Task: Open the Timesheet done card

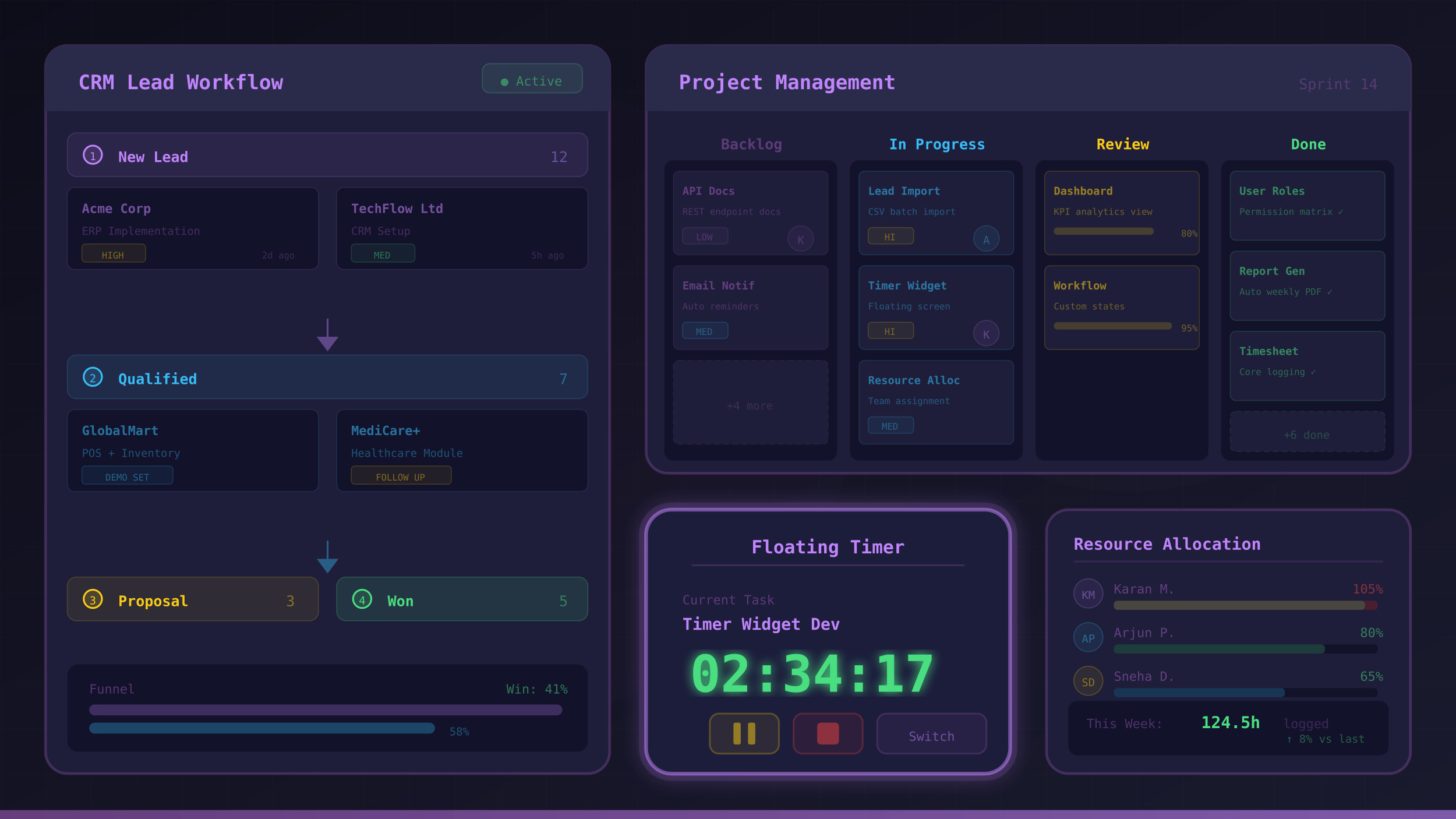Action: (1307, 366)
